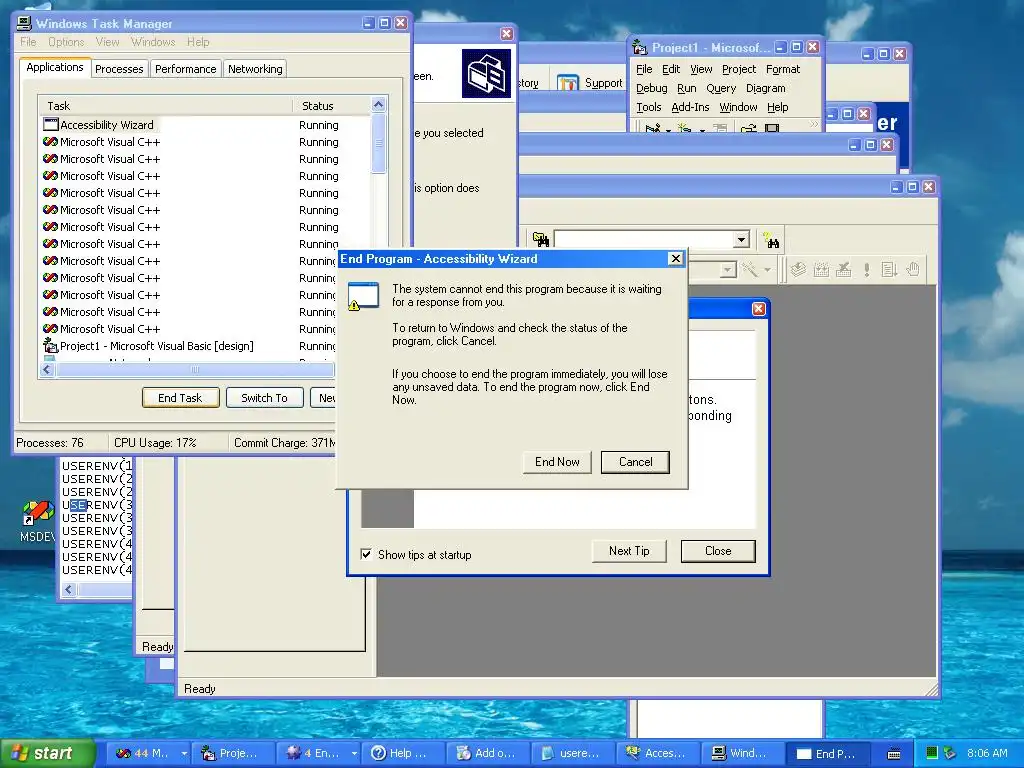Open Visual Basic Diagram menu

point(765,88)
